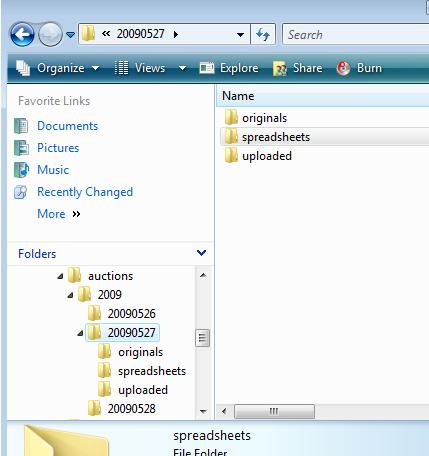Click folder tree scrollbar down arrow
Viewport: 429px width, 456px height.
(203, 412)
